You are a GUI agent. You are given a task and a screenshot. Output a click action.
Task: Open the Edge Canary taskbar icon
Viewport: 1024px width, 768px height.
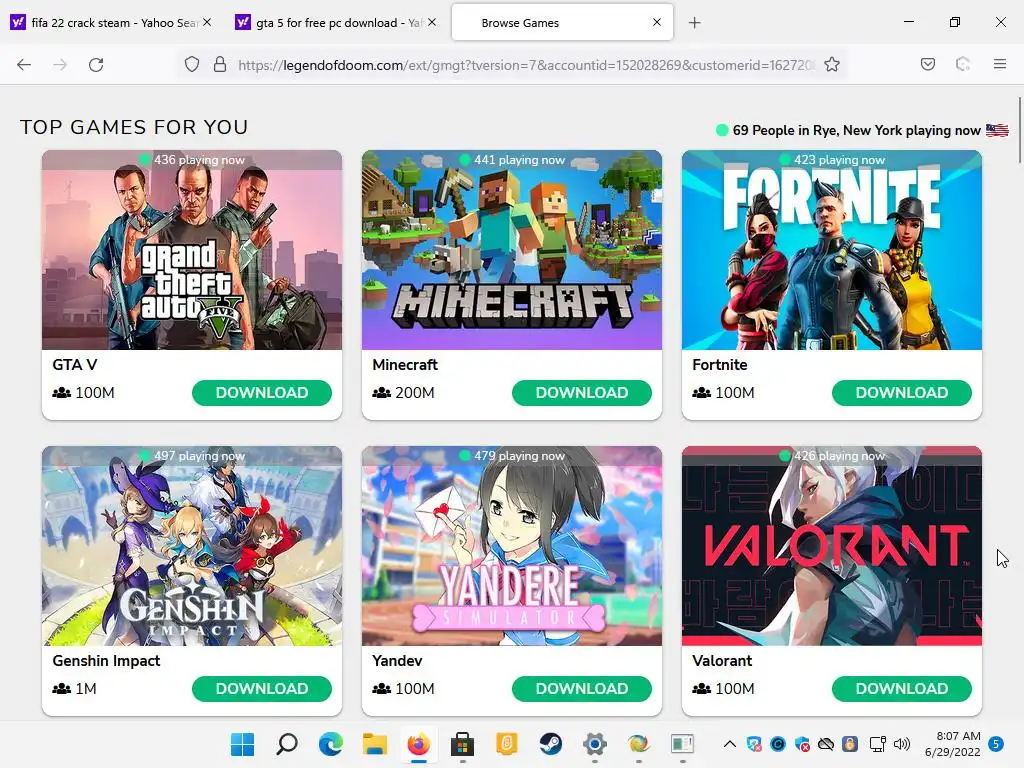(639, 744)
